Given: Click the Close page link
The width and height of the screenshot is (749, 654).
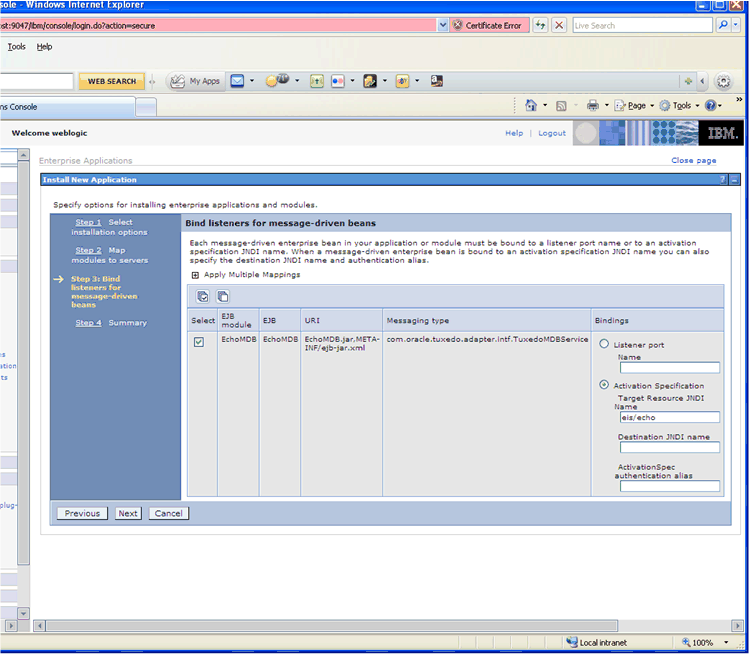Looking at the screenshot, I should (694, 161).
